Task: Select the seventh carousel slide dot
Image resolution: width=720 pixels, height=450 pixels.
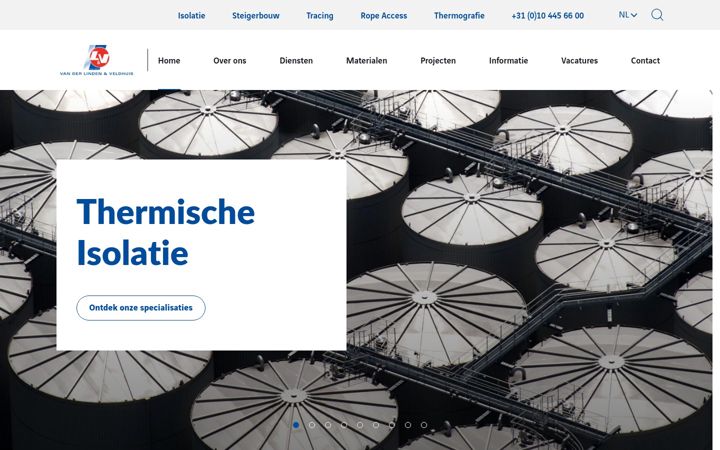Action: tap(392, 425)
